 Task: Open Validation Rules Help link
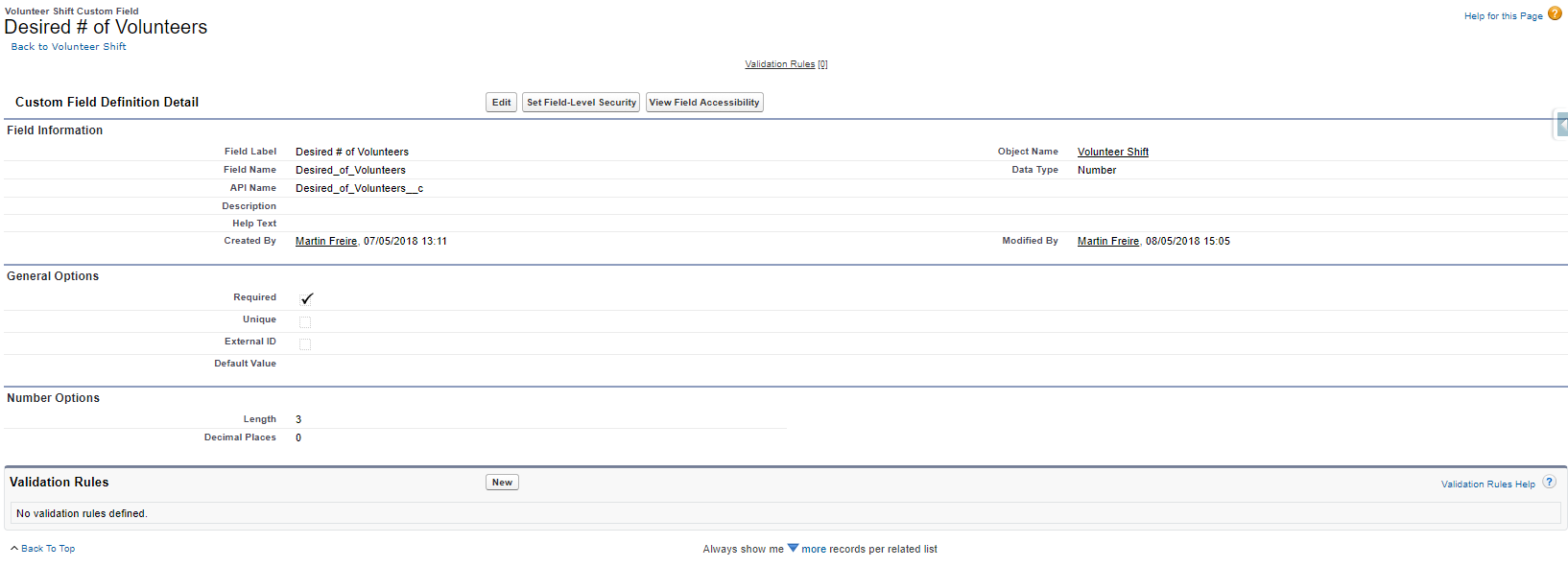tap(1487, 484)
